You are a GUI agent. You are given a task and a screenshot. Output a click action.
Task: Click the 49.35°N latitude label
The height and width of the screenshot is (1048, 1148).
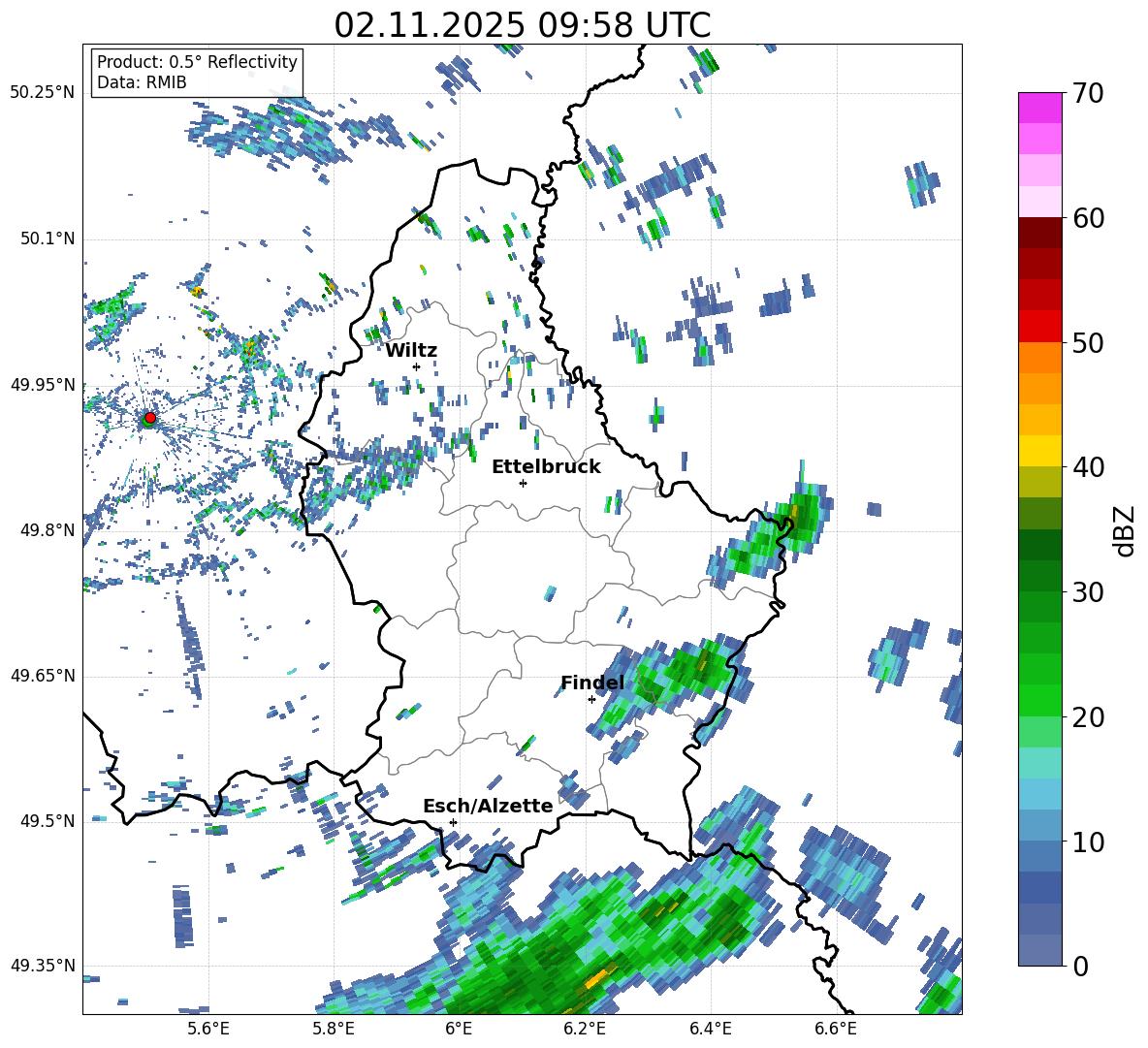click(43, 966)
